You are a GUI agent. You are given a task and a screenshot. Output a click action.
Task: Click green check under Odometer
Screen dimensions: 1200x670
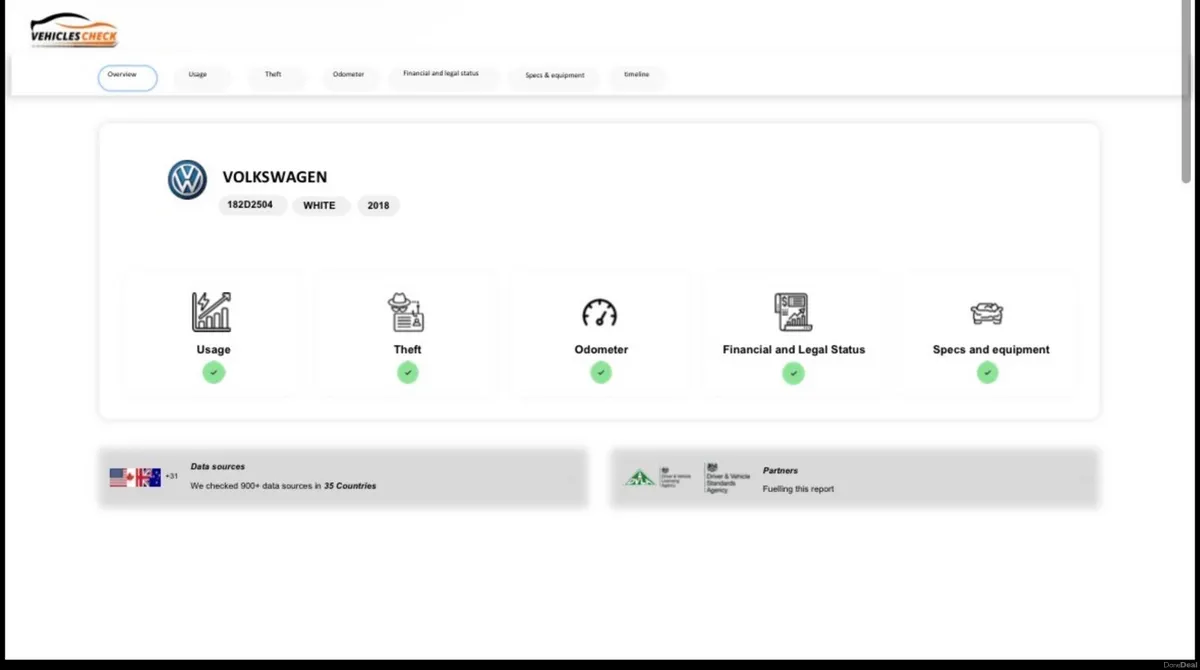pos(600,372)
